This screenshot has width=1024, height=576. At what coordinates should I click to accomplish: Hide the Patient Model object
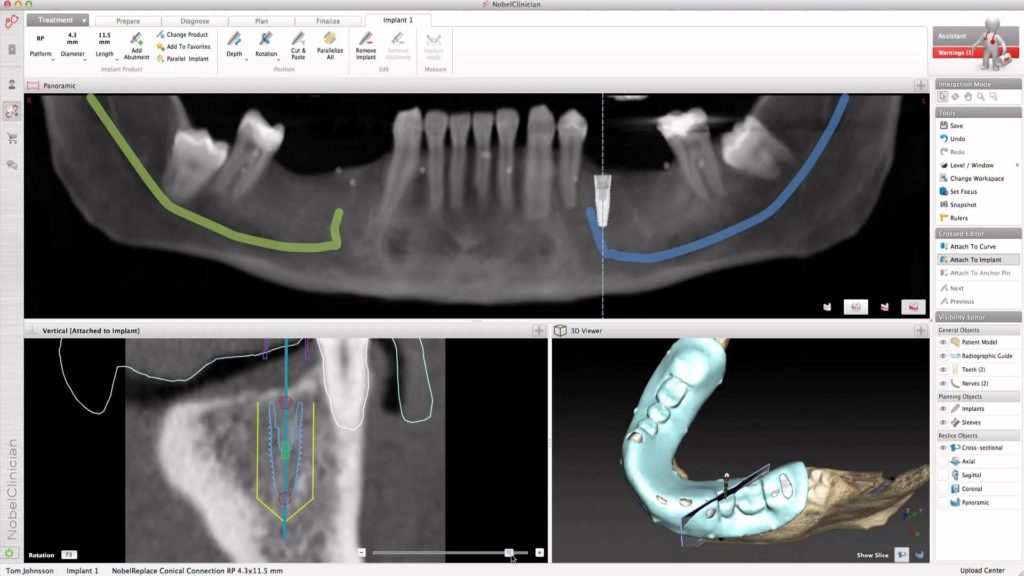tap(943, 342)
